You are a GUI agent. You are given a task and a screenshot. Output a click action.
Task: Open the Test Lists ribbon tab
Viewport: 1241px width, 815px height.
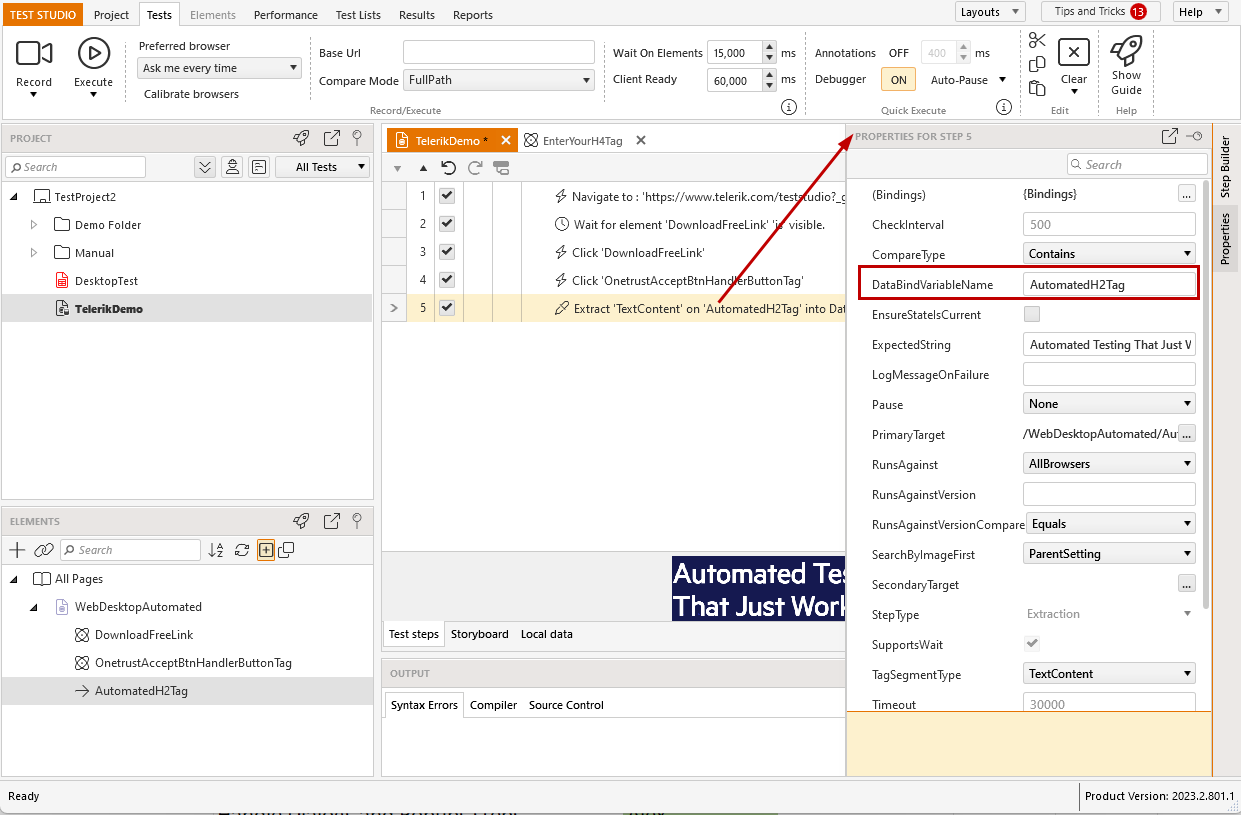[358, 15]
